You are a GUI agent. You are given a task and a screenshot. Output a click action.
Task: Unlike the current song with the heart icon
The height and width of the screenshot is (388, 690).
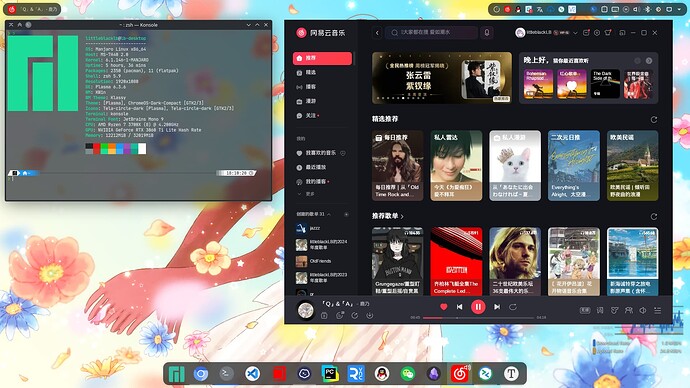[x=444, y=307]
